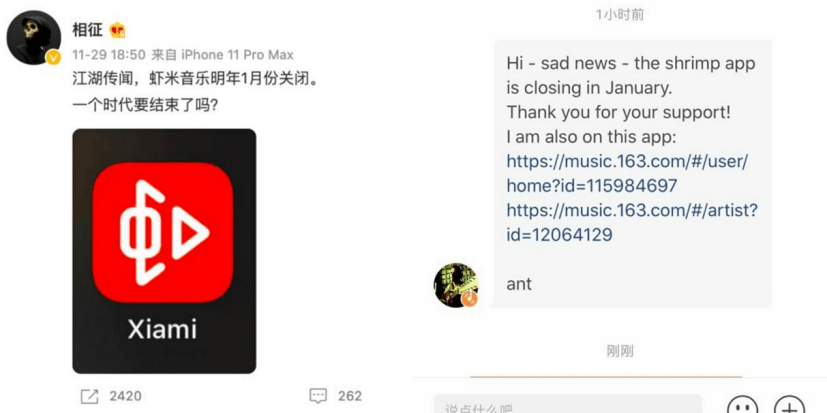Open 相征's skull profile avatar
The image size is (827, 413).
[x=34, y=37]
